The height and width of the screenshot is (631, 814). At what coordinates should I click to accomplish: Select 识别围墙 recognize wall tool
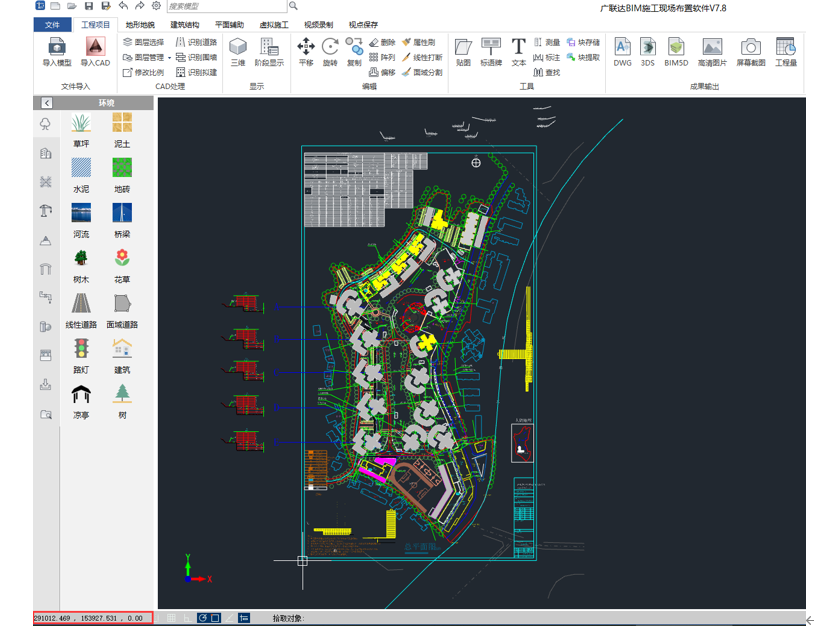pos(196,57)
